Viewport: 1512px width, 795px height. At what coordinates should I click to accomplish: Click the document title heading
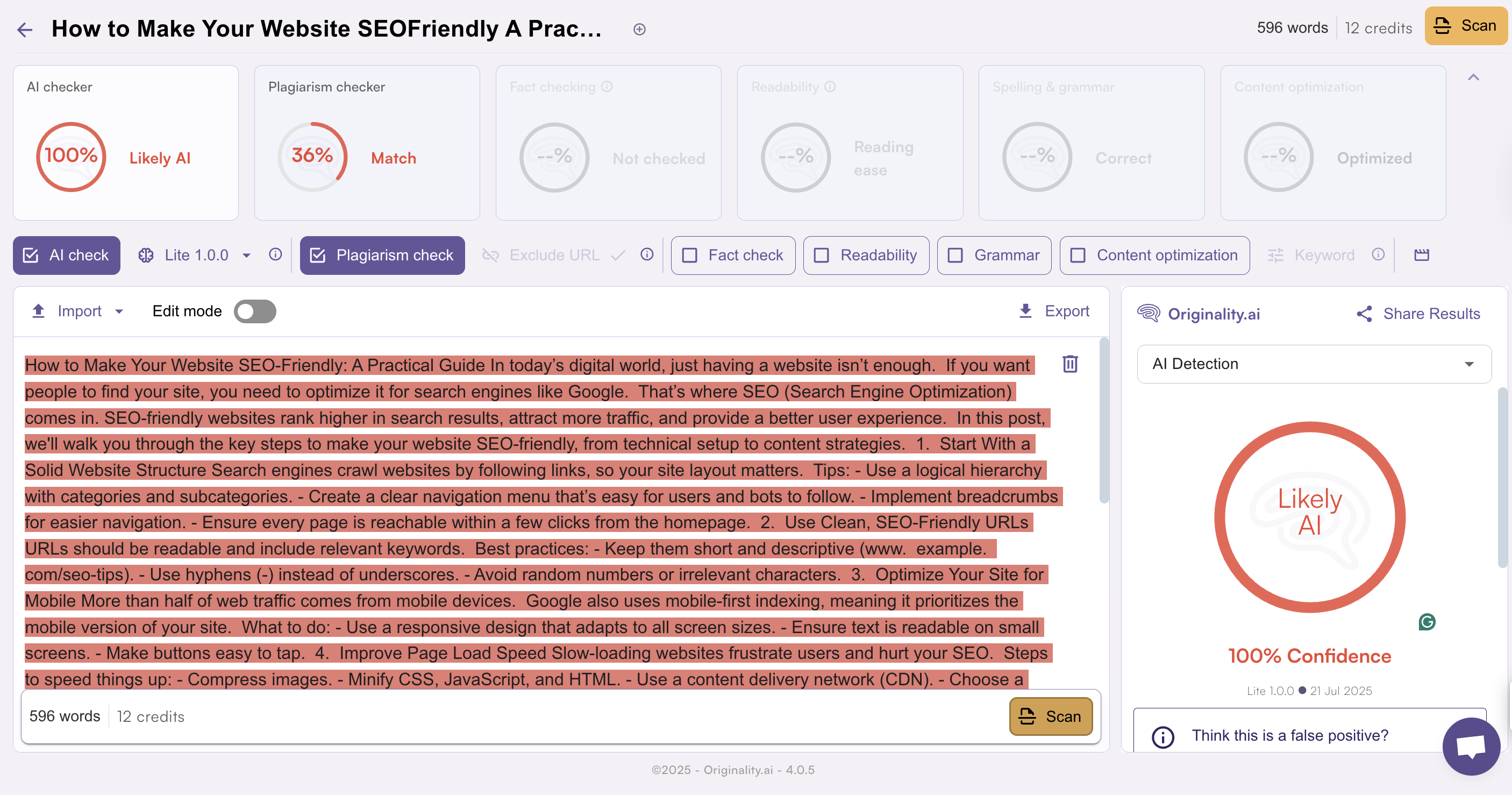tap(326, 29)
